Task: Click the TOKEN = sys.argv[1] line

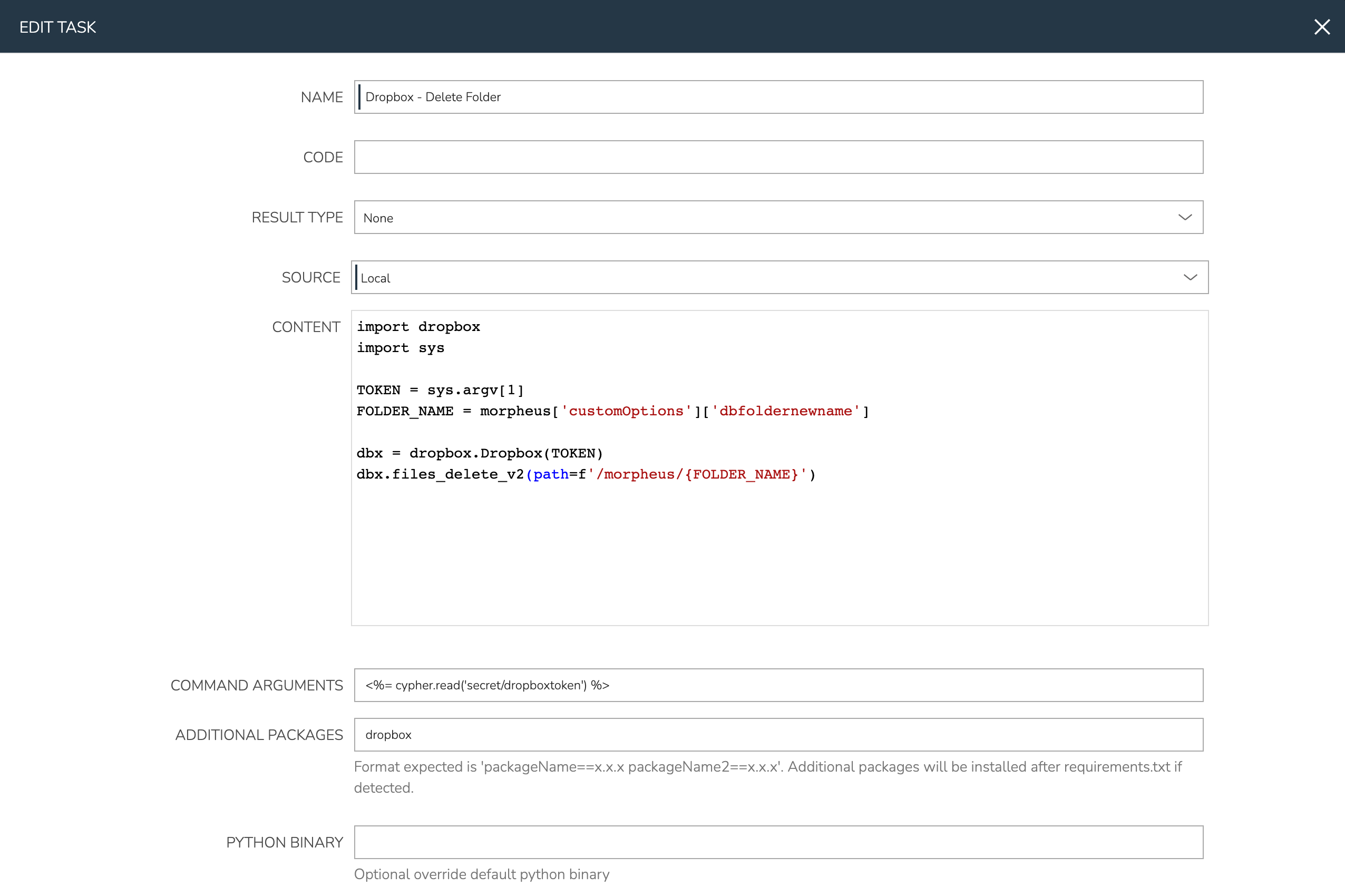Action: coord(440,390)
